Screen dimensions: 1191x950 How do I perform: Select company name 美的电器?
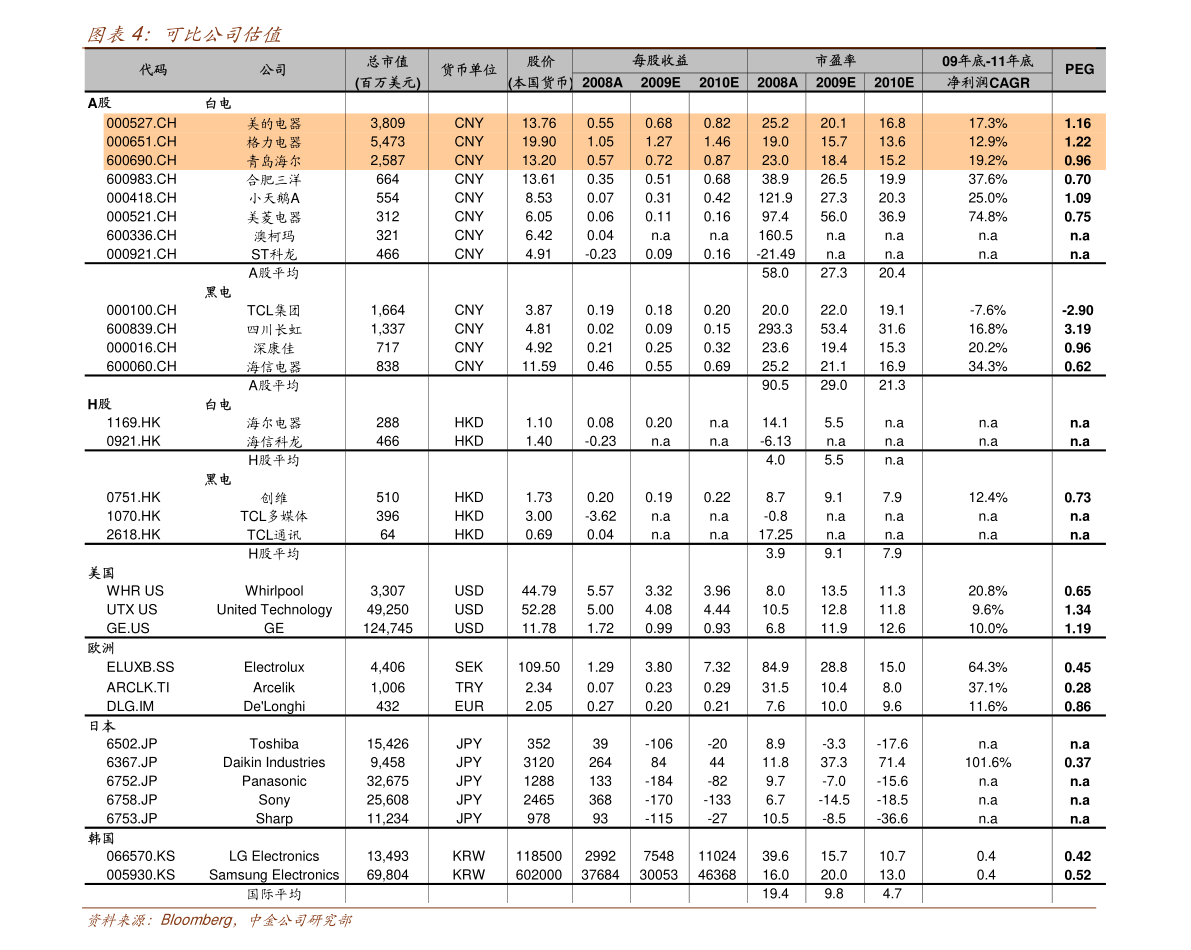tap(274, 124)
